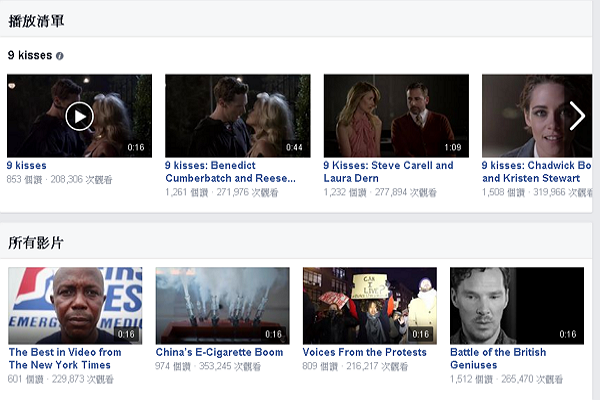Select the Steve Carell and Laura Dern thumbnail
Viewport: 600px width, 400px height.
[395, 116]
